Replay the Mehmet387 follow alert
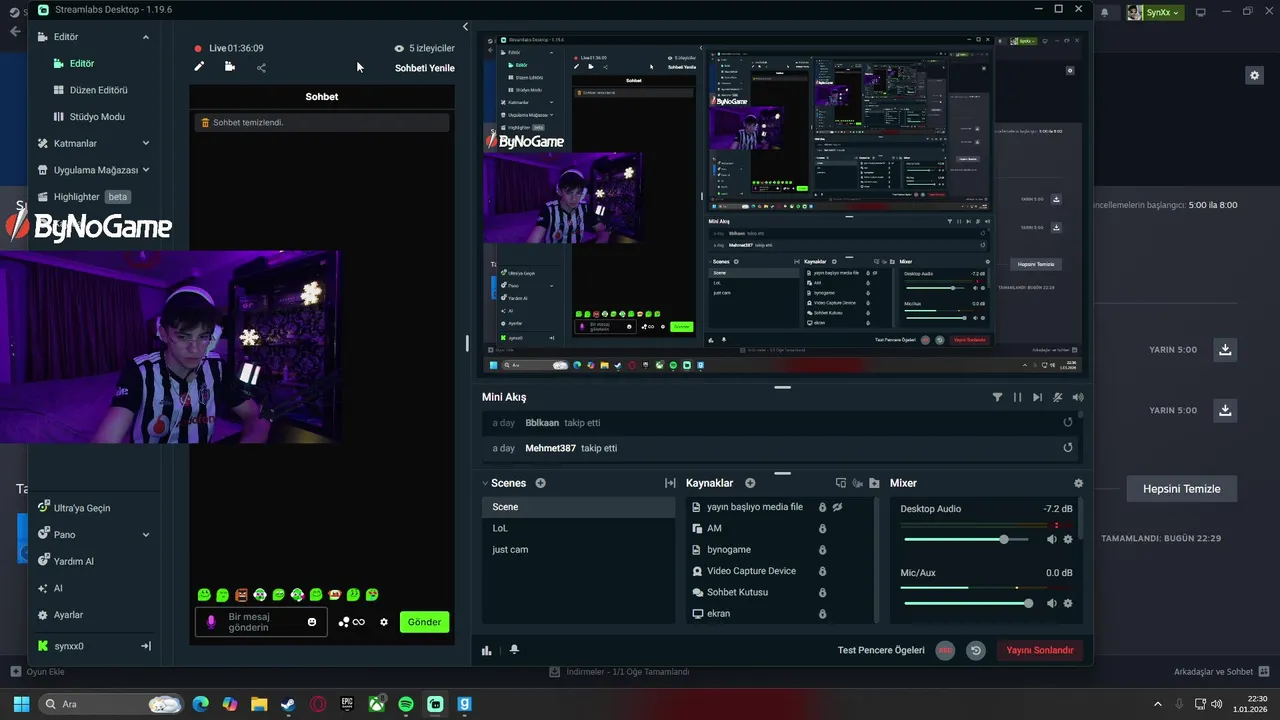Viewport: 1280px width, 720px height. [x=1068, y=448]
